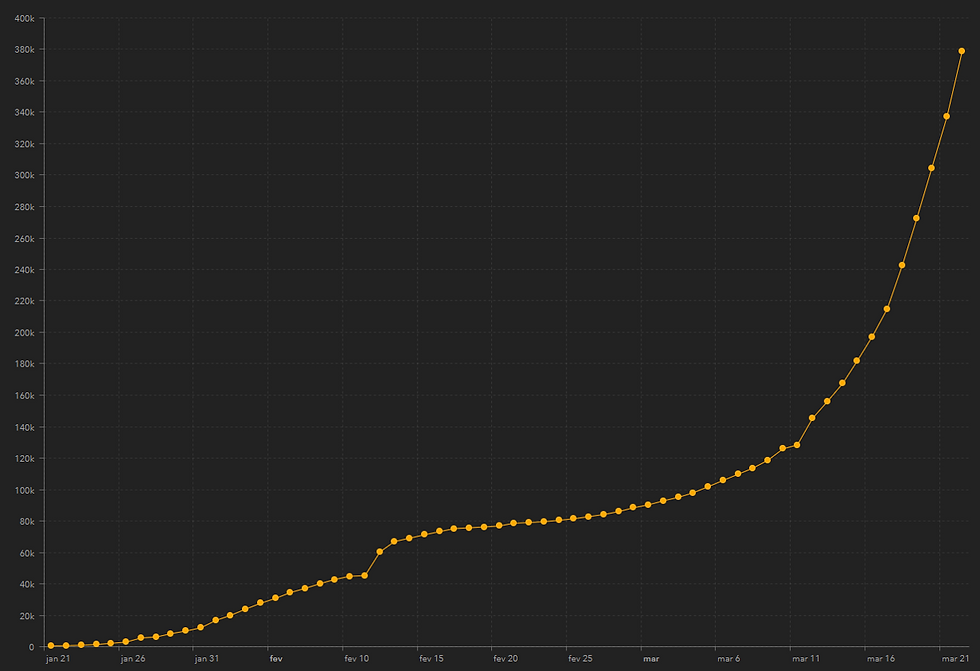Image resolution: width=980 pixels, height=671 pixels.
Task: Click the 60k y-axis label
Action: tap(27, 554)
